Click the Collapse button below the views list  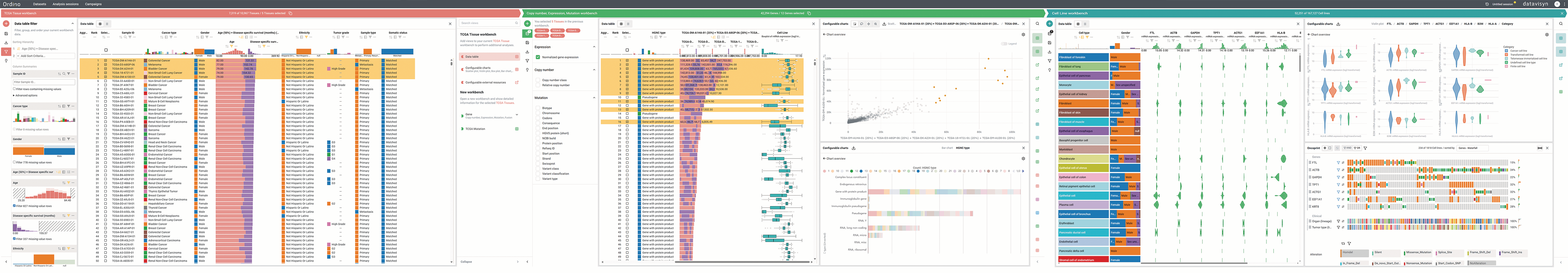[489, 262]
